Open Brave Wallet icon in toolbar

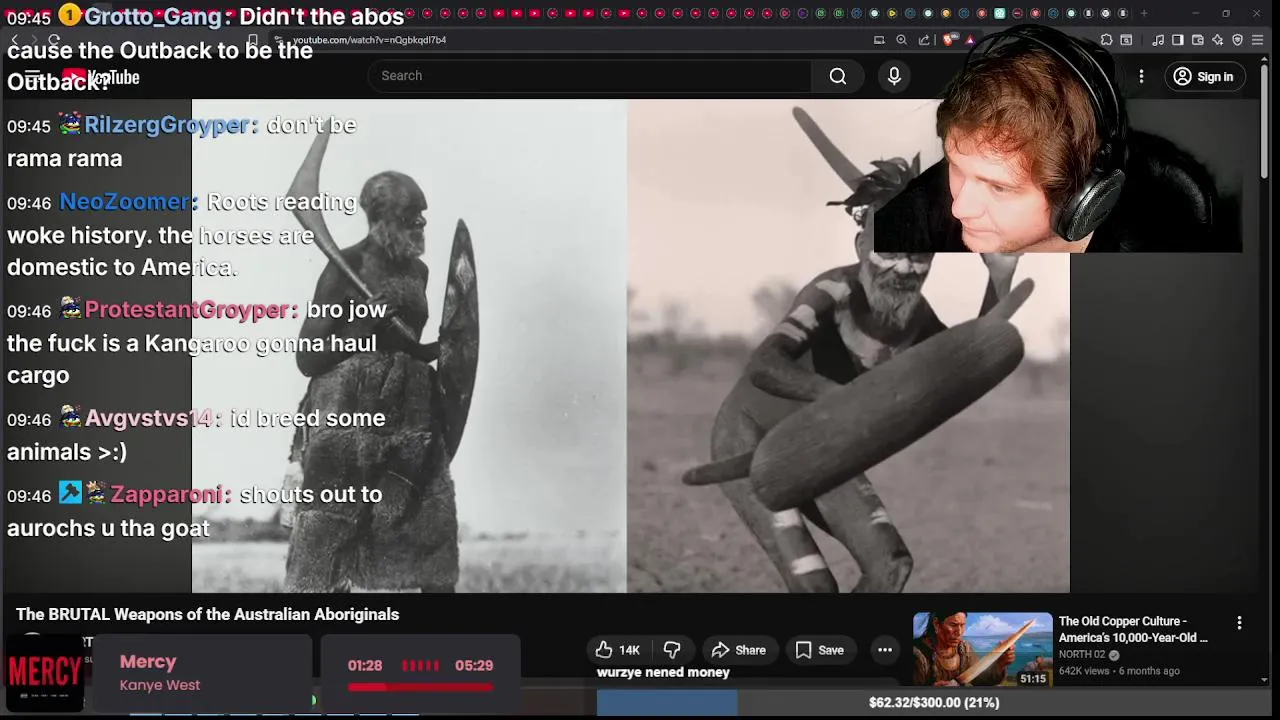(x=1198, y=40)
